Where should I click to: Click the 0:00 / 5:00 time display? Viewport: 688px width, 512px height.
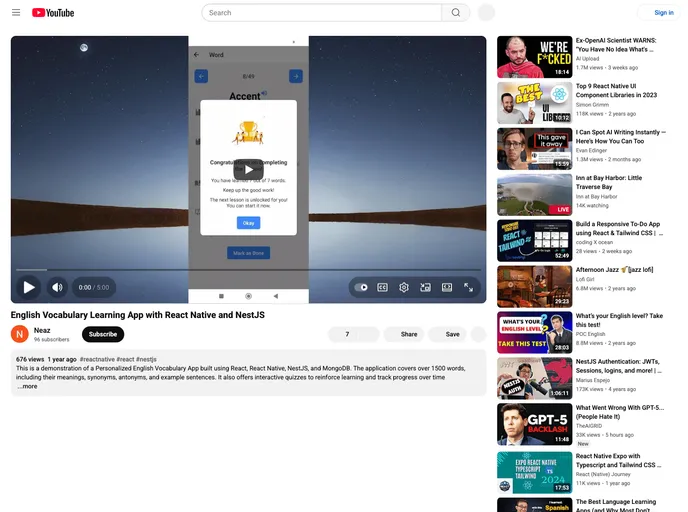(93, 287)
